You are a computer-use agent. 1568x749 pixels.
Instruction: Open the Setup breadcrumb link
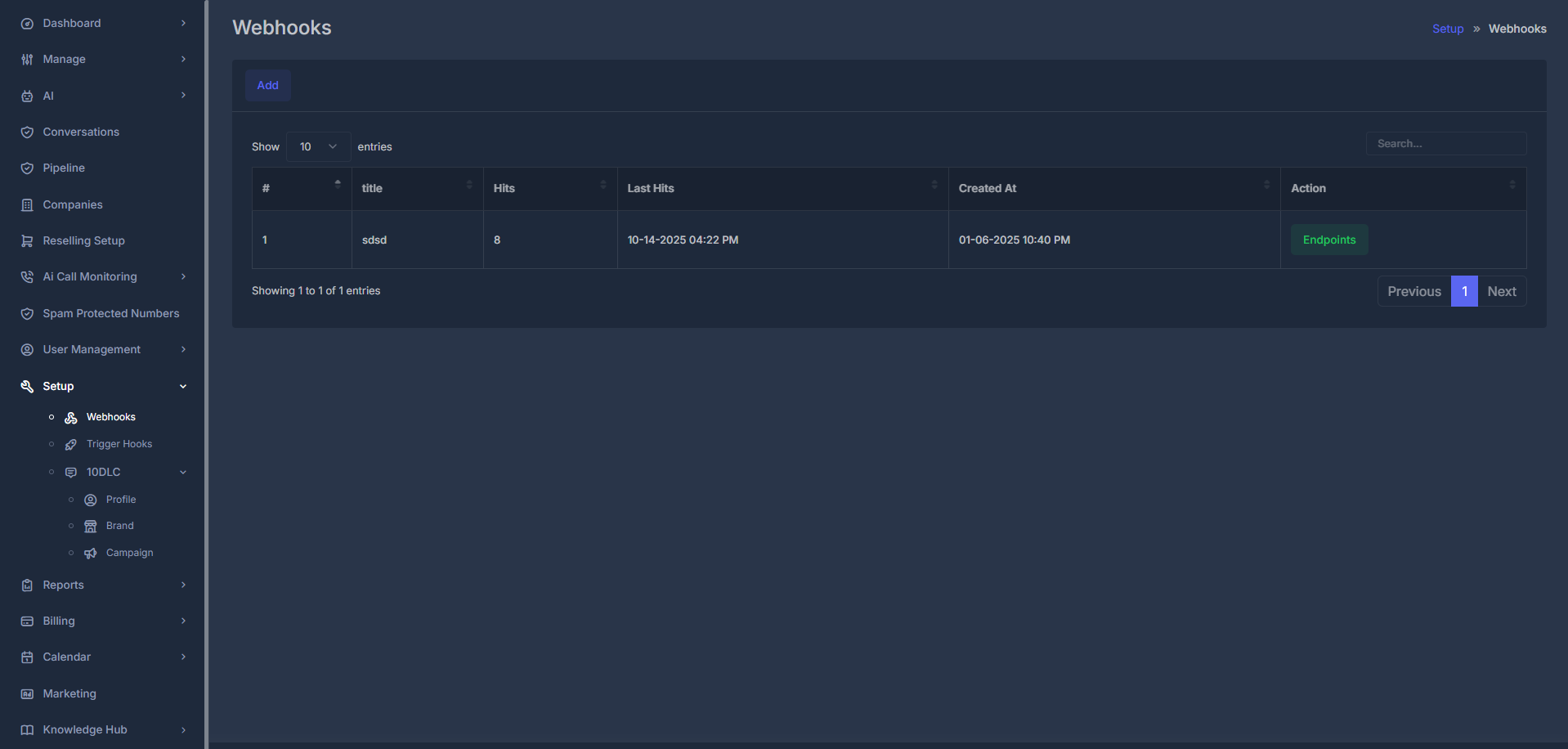pos(1448,28)
